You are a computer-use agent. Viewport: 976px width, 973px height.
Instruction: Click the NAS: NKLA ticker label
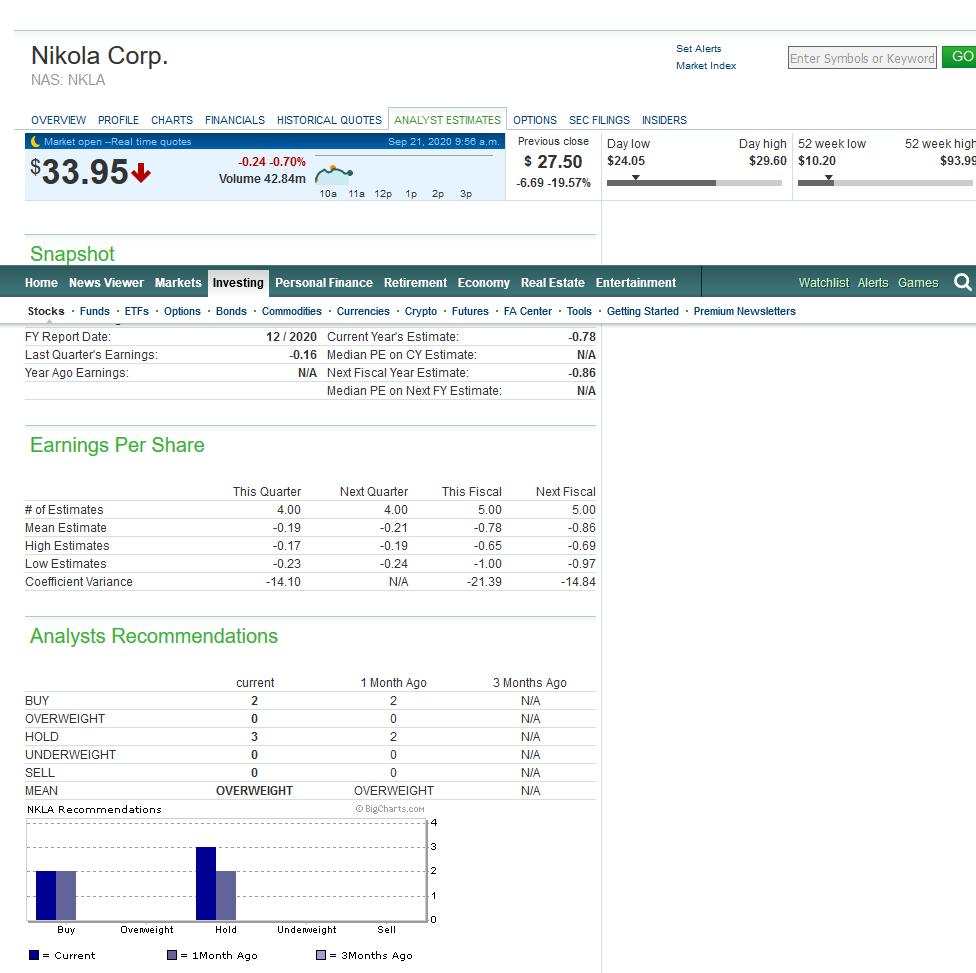(68, 80)
